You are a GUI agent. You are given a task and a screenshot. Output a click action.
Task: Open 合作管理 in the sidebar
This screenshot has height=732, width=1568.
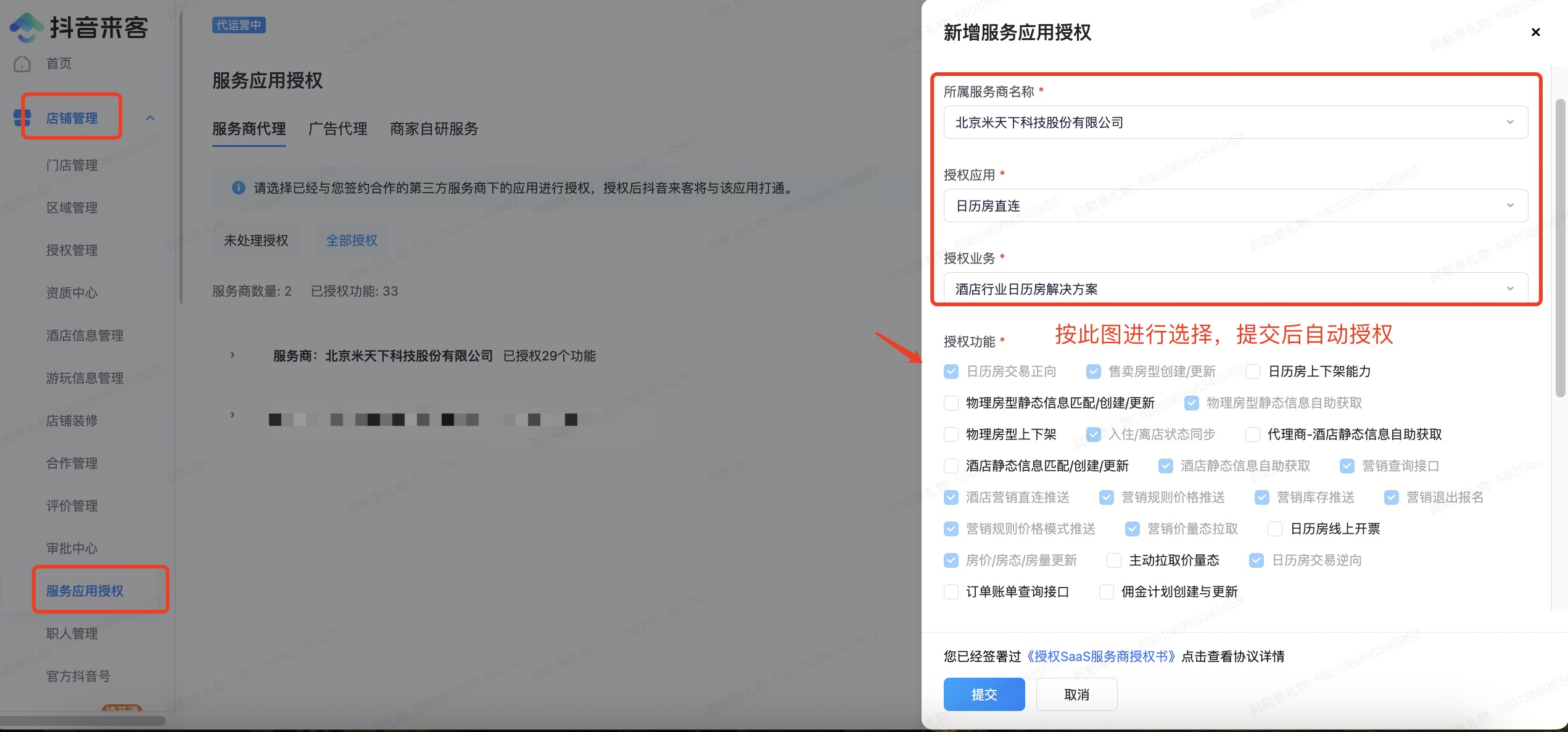tap(72, 464)
